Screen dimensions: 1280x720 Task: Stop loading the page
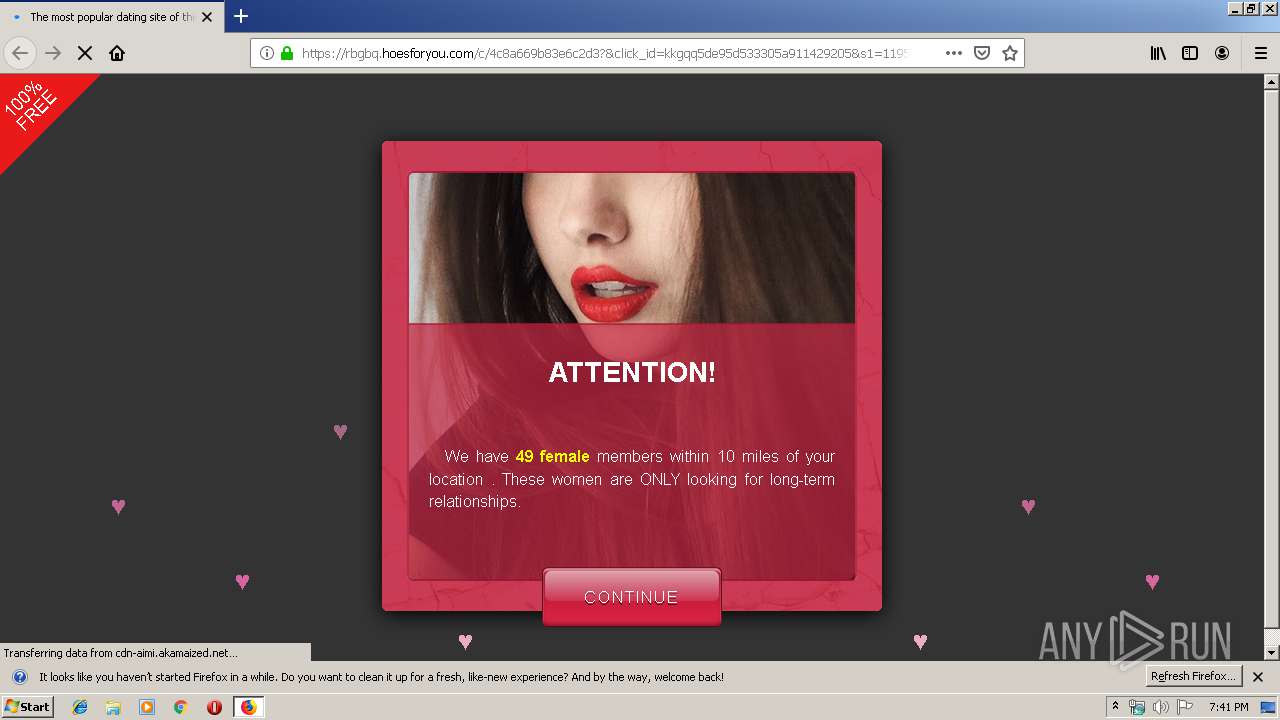point(85,53)
